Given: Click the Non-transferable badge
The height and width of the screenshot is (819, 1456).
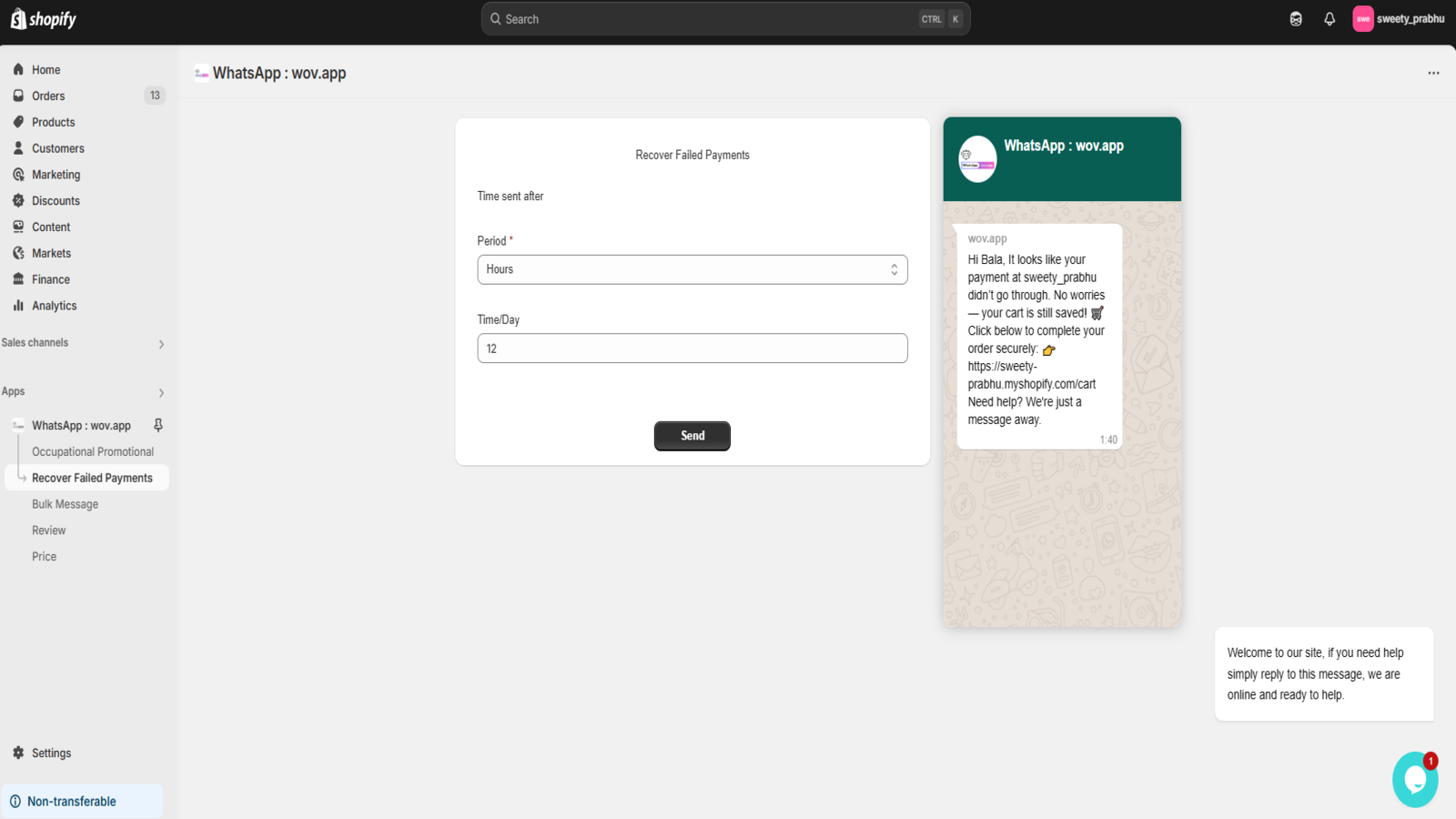Looking at the screenshot, I should (x=82, y=802).
